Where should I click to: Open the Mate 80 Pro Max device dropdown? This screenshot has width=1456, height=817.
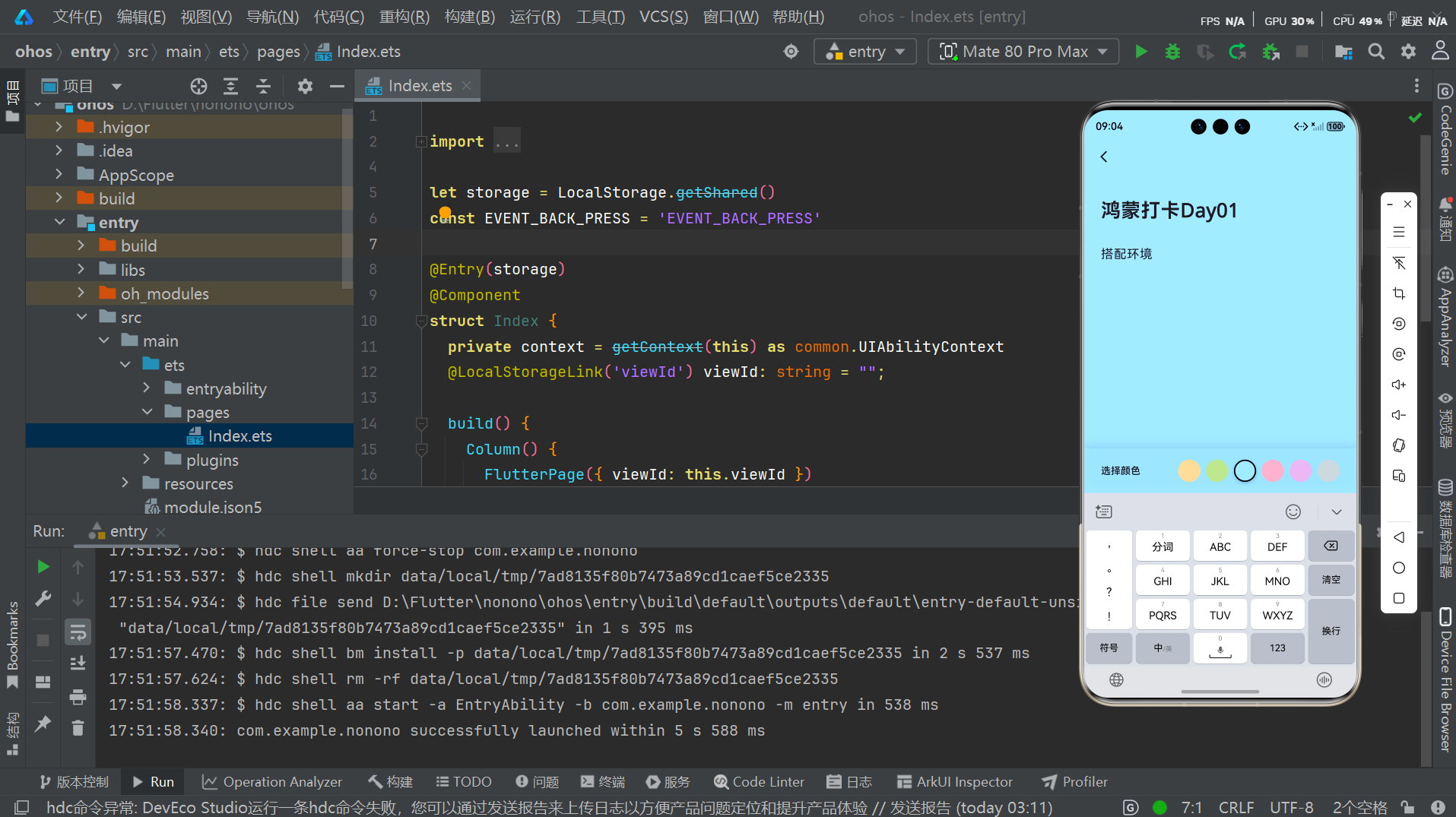pyautogui.click(x=1023, y=52)
